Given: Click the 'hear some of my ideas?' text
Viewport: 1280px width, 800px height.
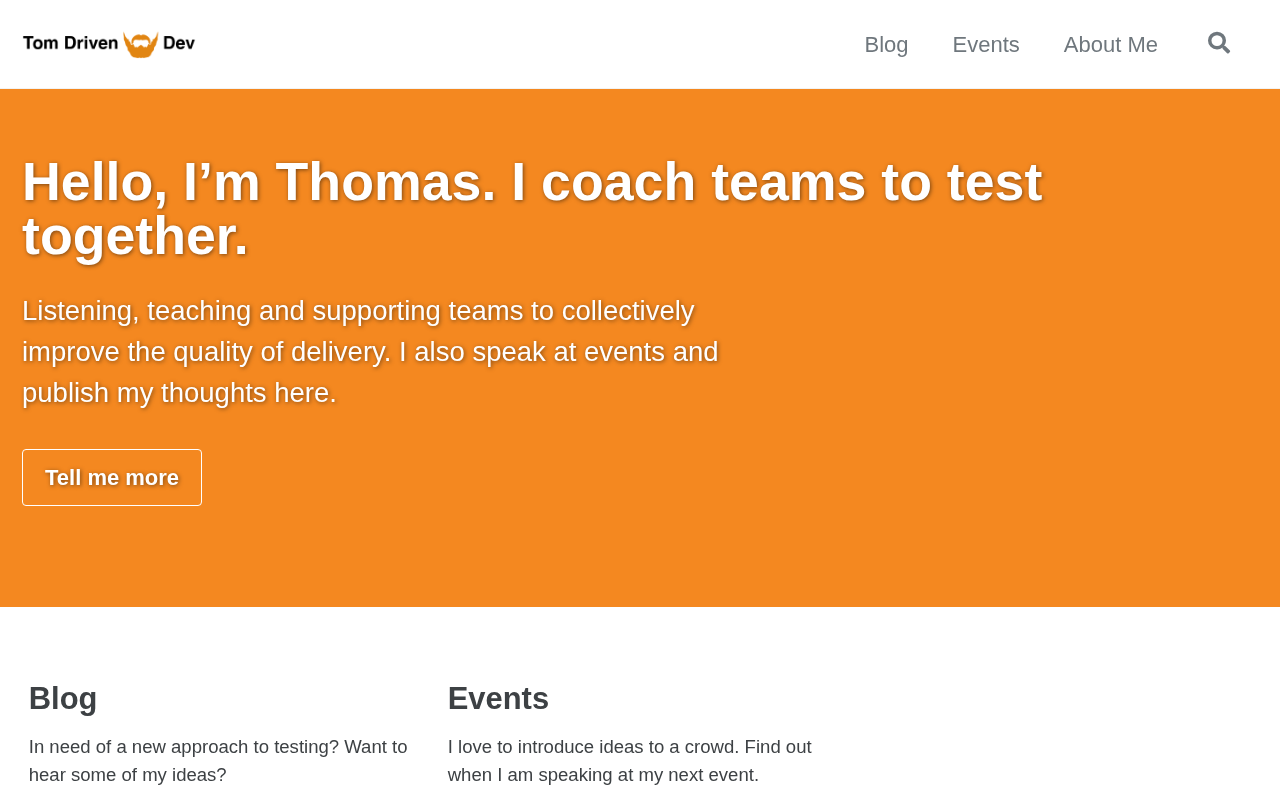Looking at the screenshot, I should tap(128, 775).
